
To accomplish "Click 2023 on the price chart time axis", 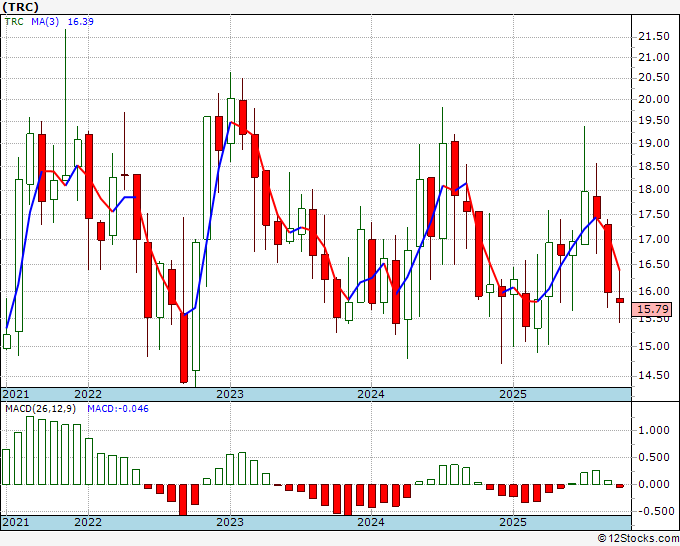I will click(230, 394).
